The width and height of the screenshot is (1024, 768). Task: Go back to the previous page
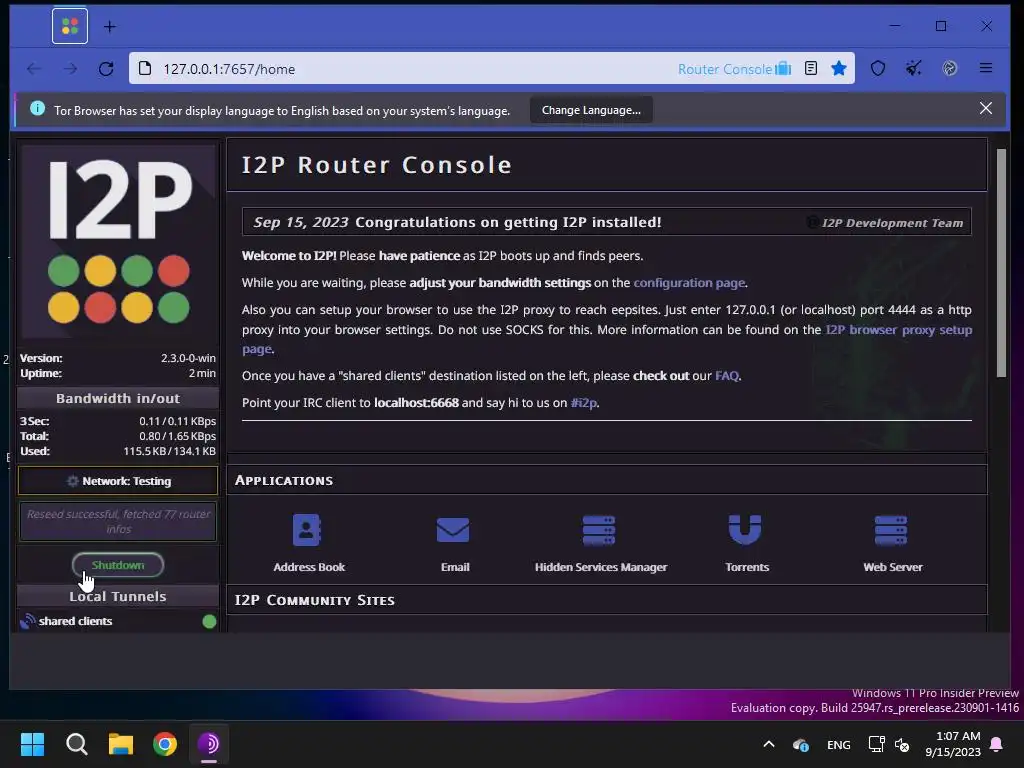point(34,69)
